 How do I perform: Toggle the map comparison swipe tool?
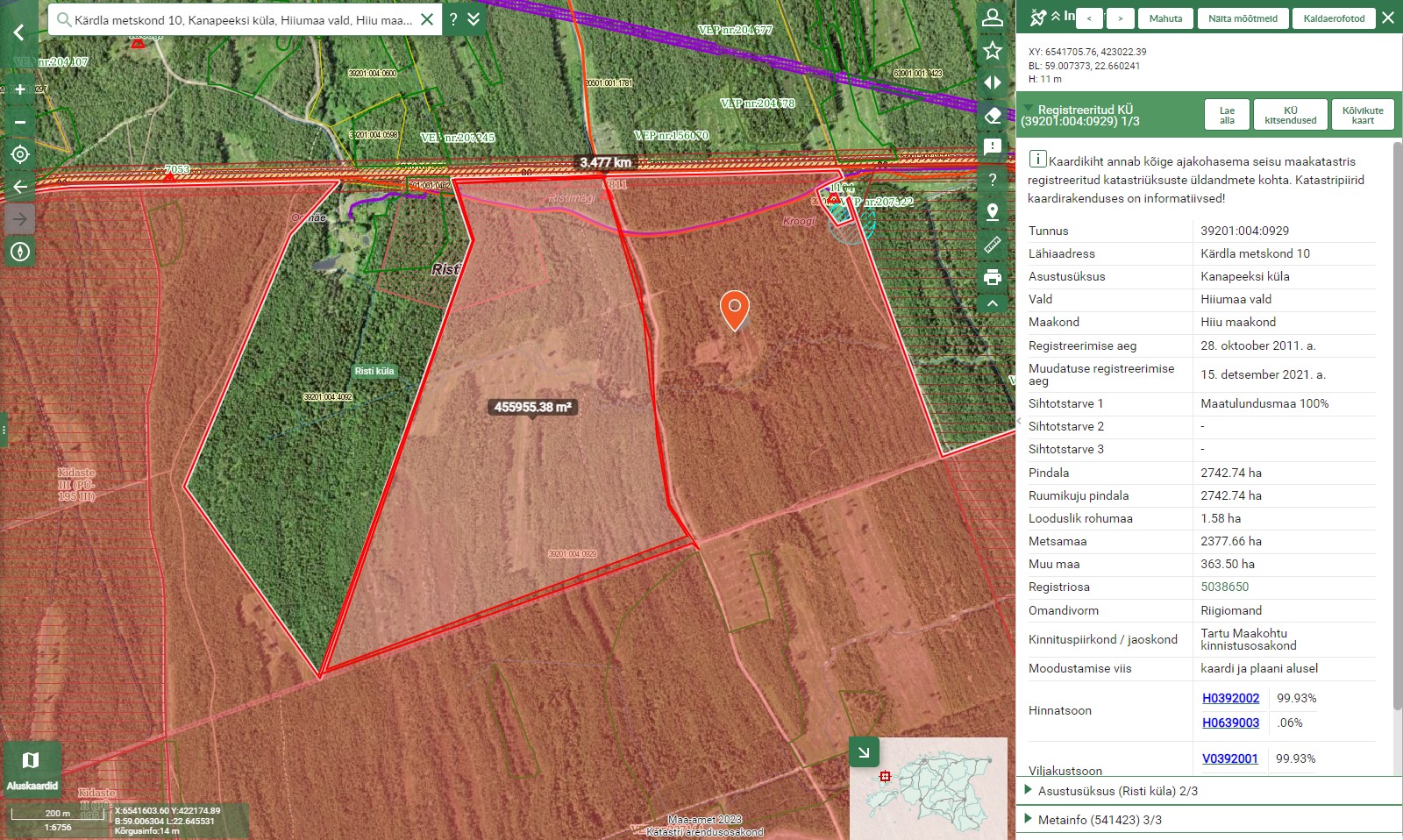(993, 82)
